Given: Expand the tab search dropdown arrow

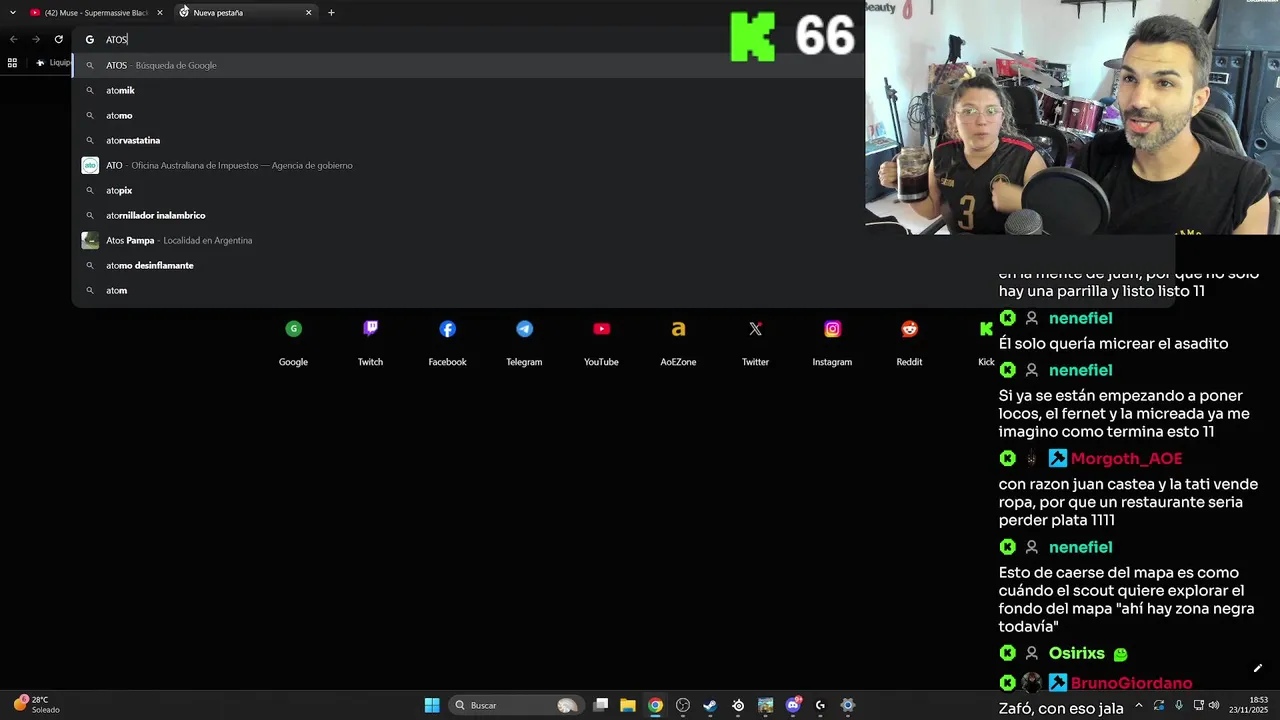Looking at the screenshot, I should [x=12, y=13].
